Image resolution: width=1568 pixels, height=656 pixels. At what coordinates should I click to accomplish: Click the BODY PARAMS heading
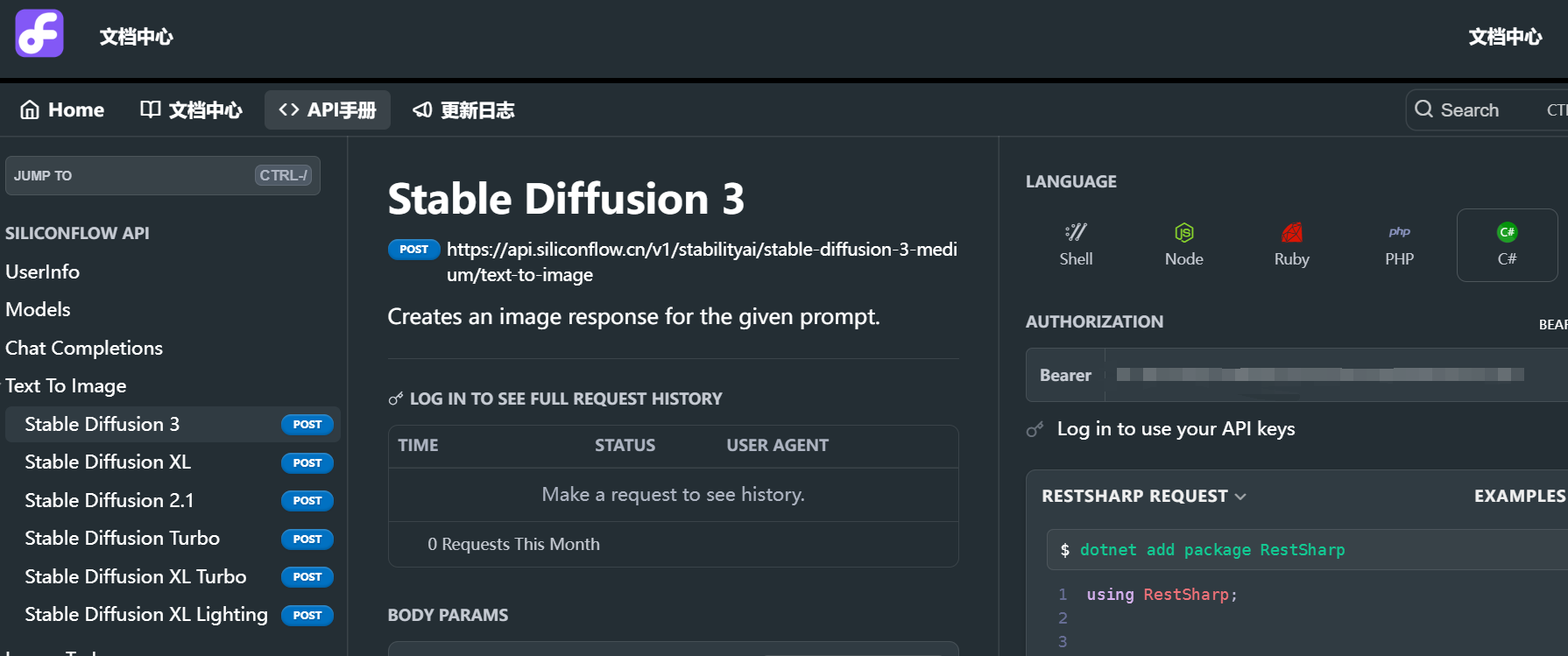point(448,616)
